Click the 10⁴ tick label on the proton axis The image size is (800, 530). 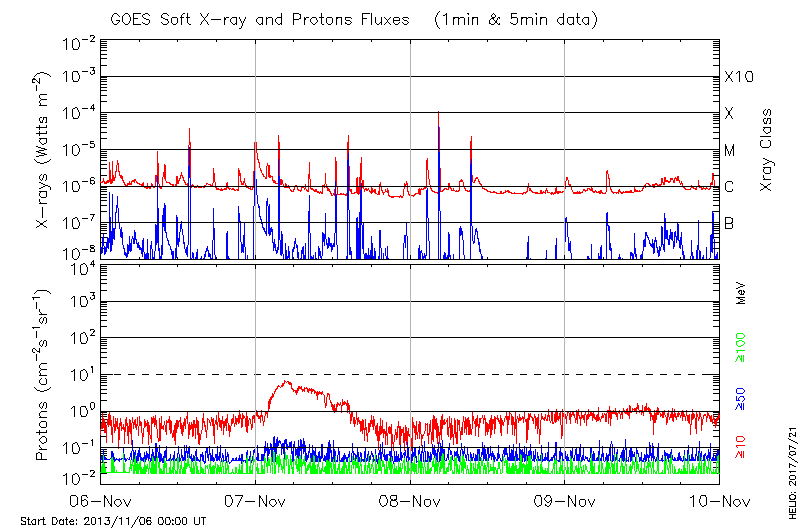tap(80, 267)
